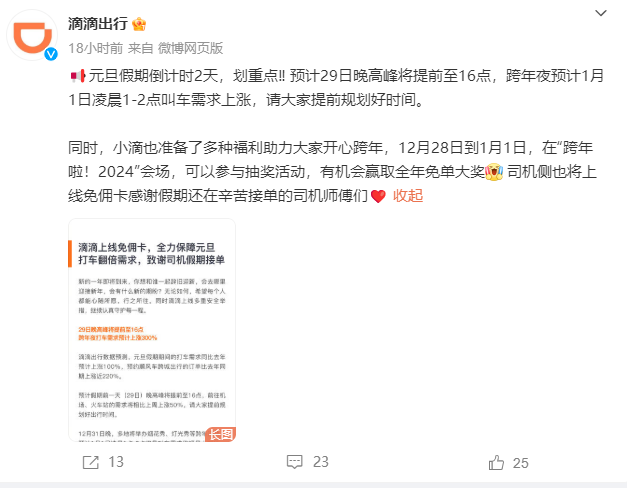Expand the post options chevron menu
627x488 pixels.
pyautogui.click(x=601, y=13)
